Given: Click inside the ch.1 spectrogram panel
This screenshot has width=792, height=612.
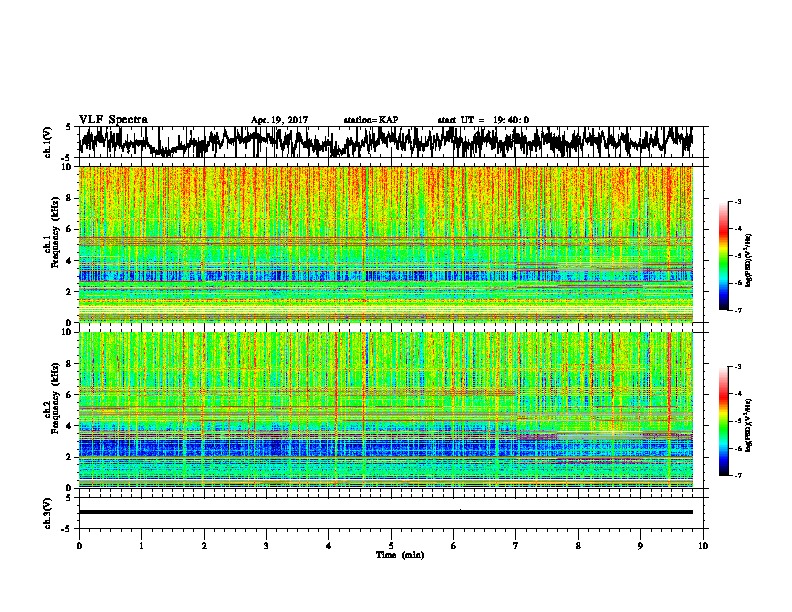Looking at the screenshot, I should pos(386,244).
